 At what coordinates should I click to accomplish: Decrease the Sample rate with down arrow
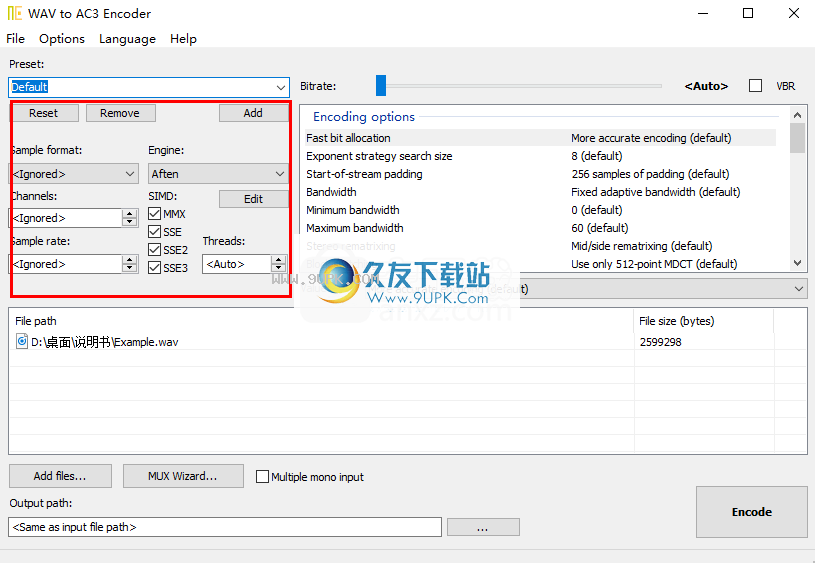coord(129,268)
